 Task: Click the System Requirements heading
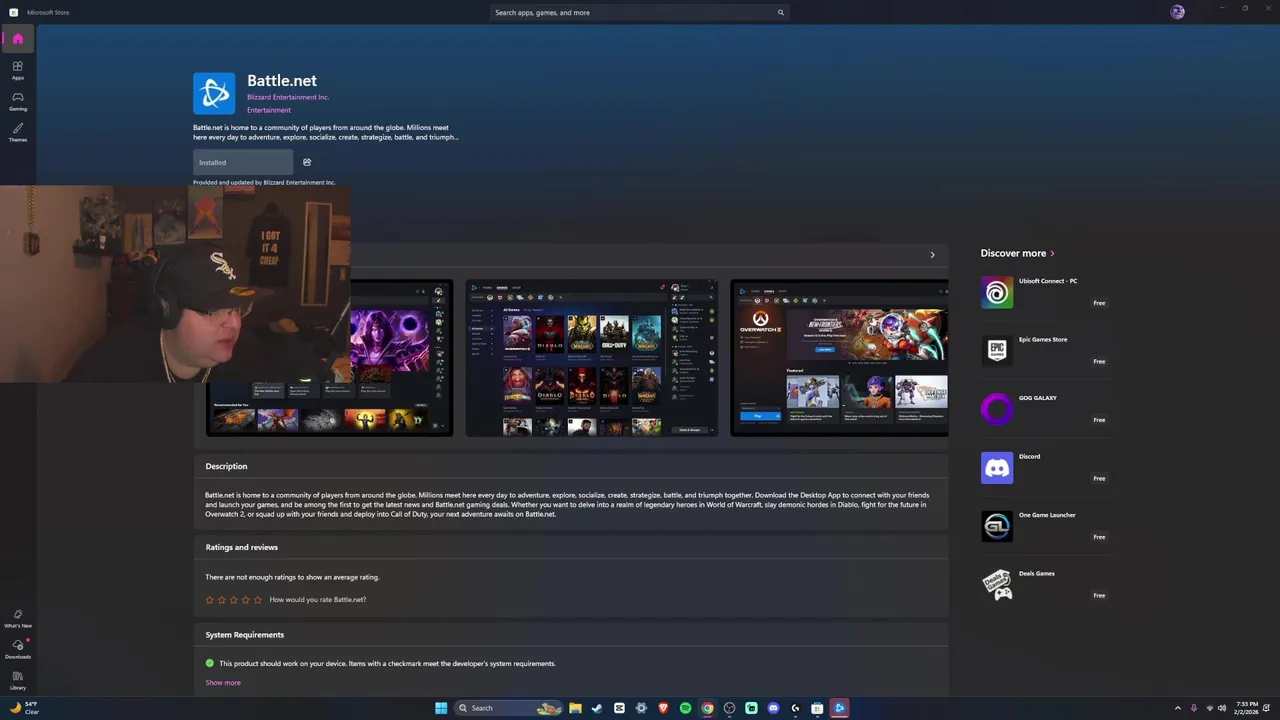pos(245,635)
